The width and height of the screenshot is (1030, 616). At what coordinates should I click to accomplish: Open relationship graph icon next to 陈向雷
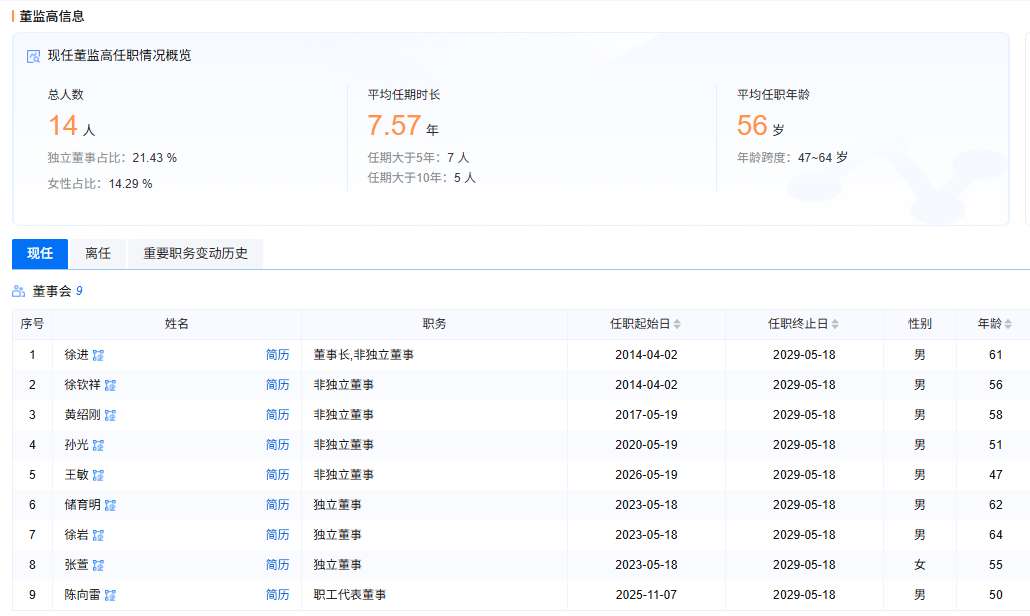[110, 595]
